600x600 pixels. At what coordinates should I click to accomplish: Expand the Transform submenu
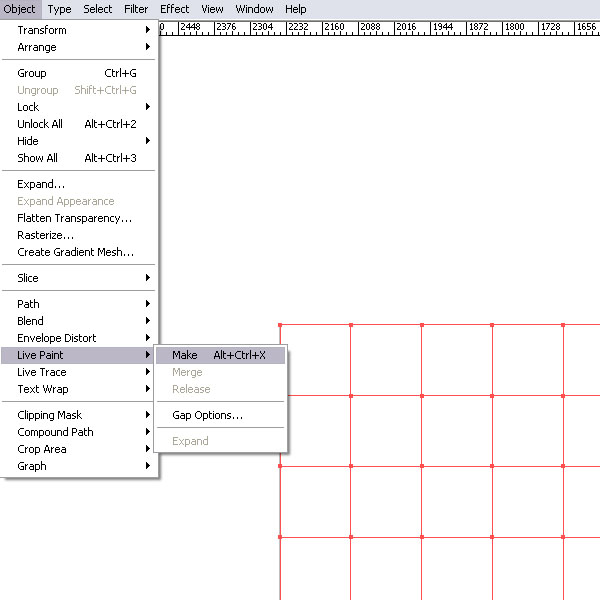79,30
